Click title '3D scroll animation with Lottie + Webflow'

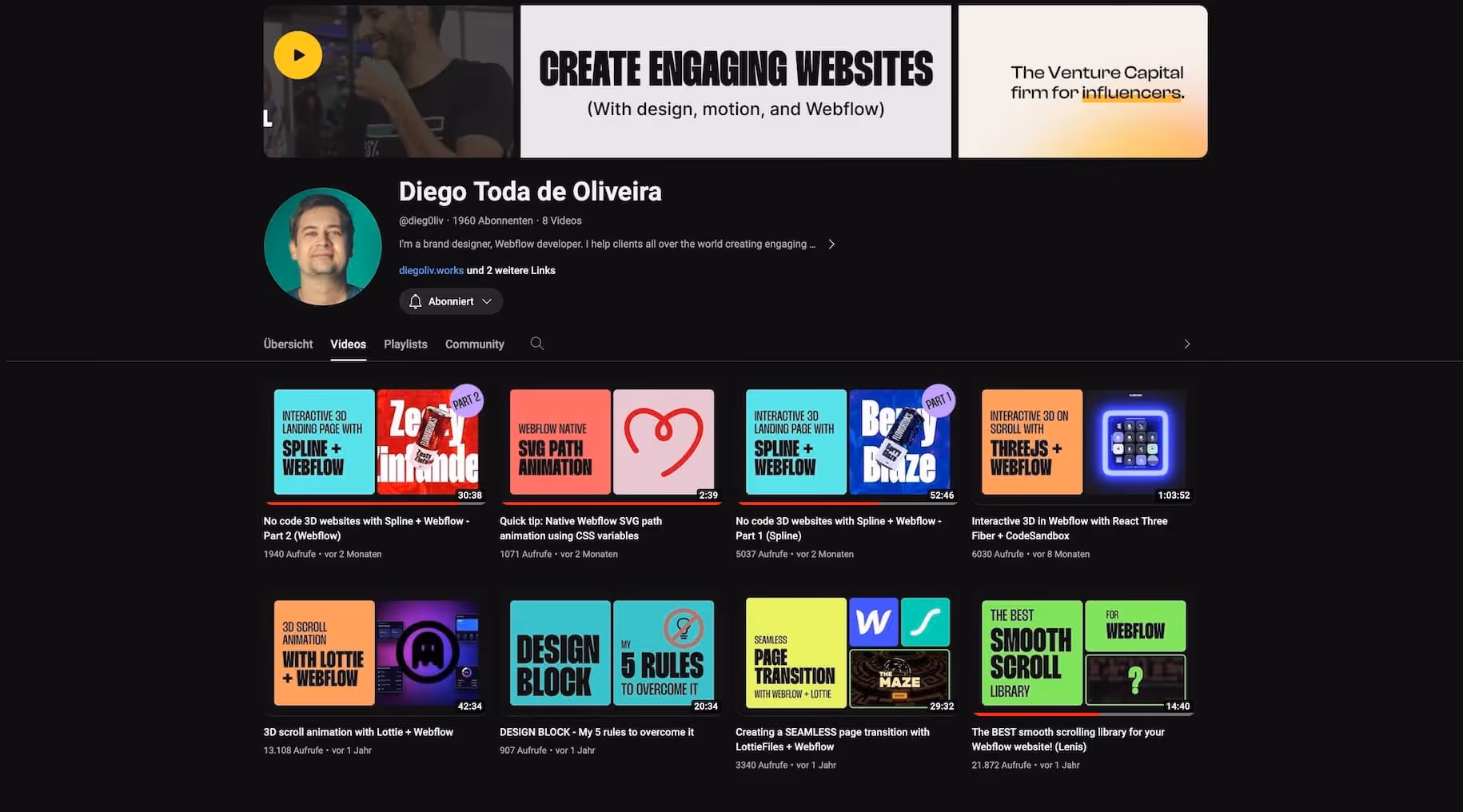[x=358, y=732]
